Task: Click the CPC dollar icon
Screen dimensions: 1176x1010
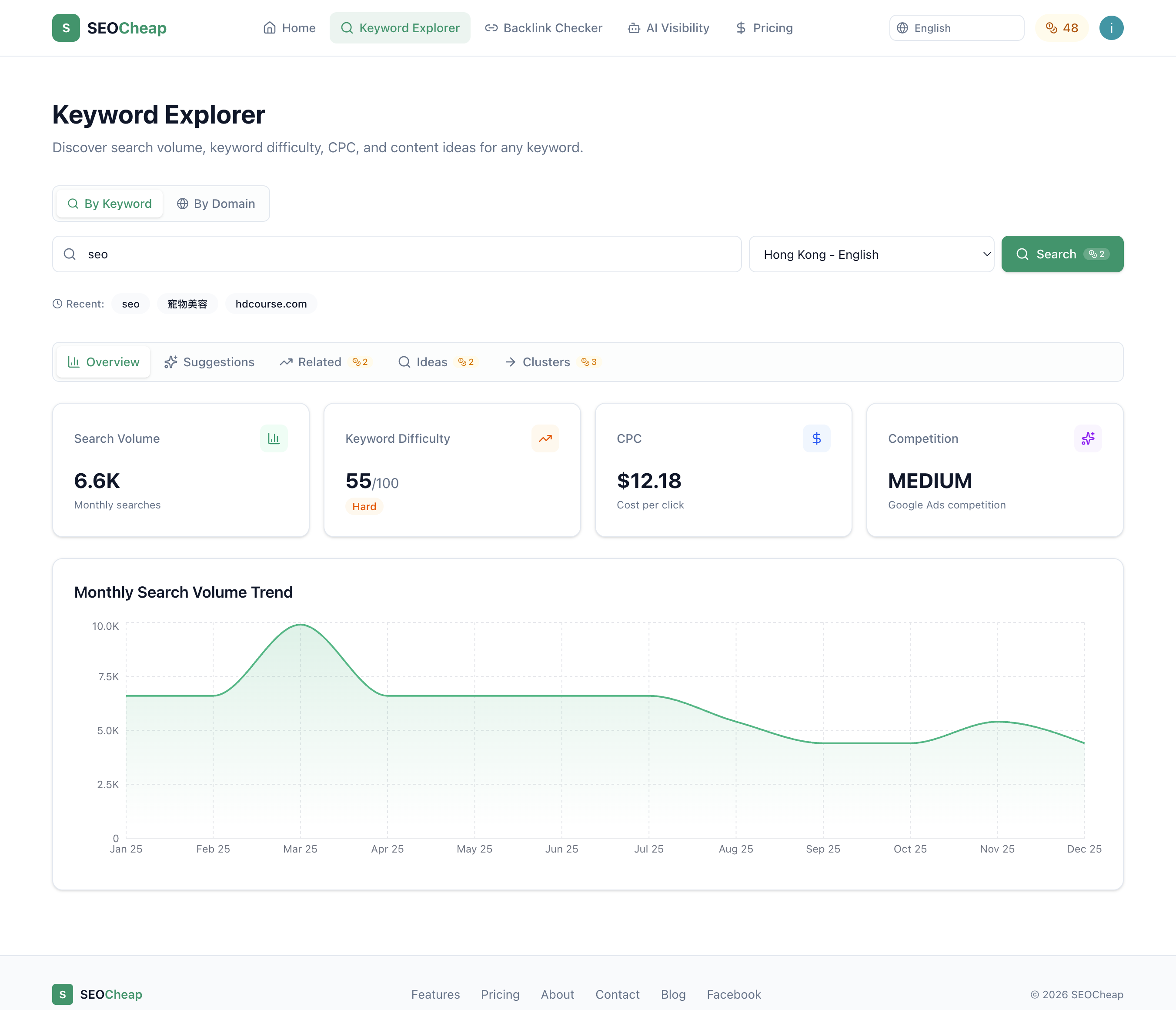Action: (817, 438)
